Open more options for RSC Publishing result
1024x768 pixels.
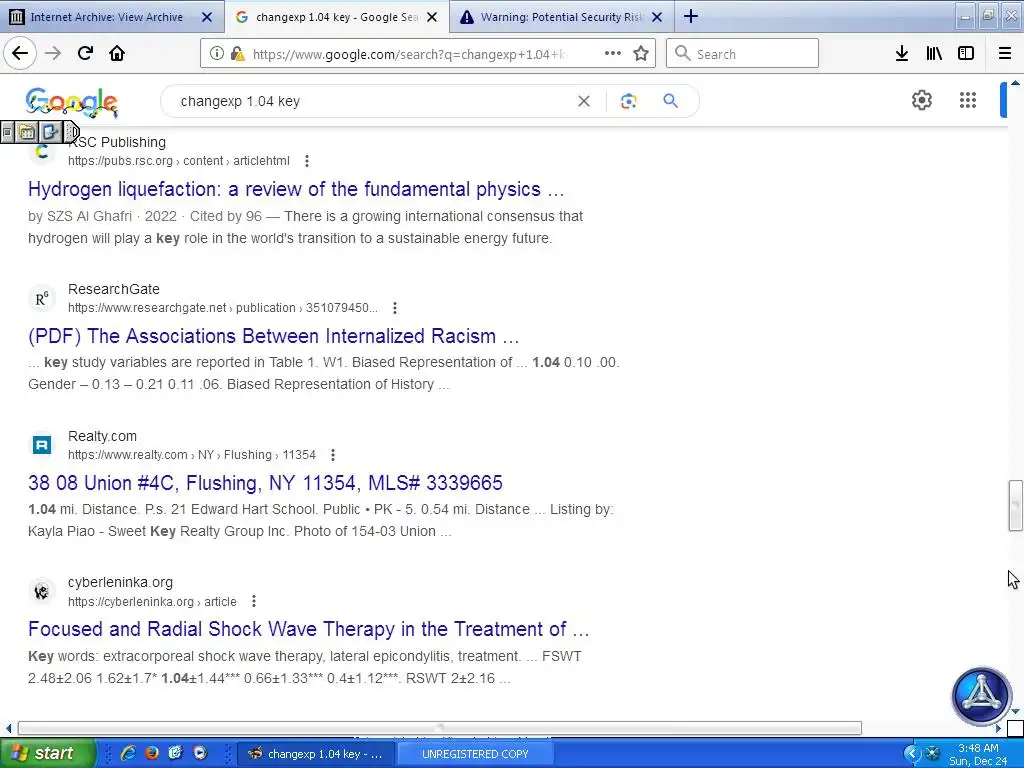click(x=306, y=161)
